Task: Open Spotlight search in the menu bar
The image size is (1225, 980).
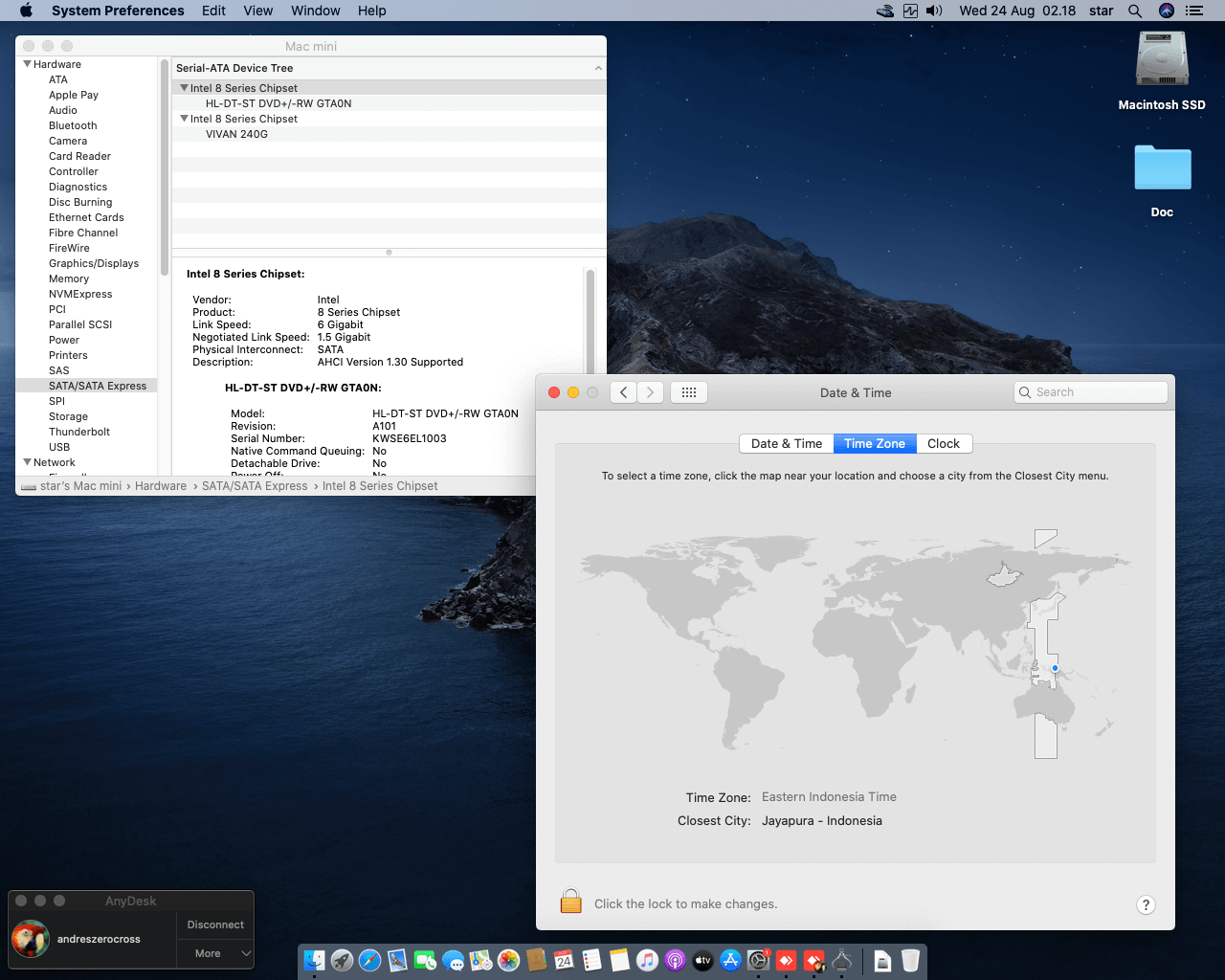Action: (x=1135, y=11)
